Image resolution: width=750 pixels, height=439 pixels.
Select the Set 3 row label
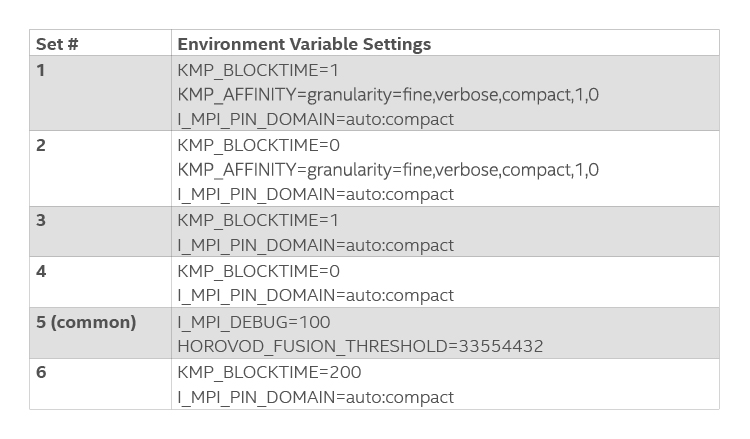[x=41, y=220]
